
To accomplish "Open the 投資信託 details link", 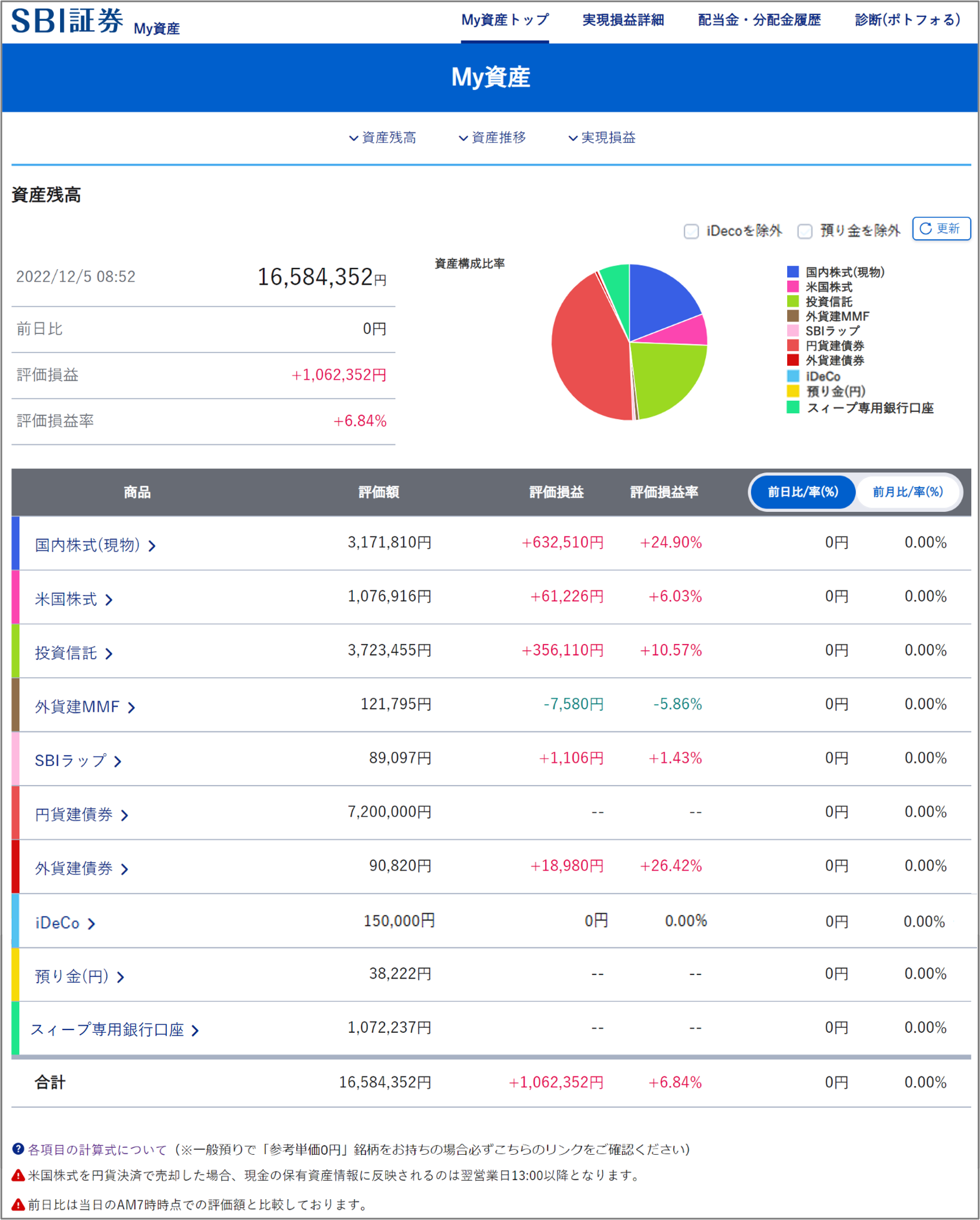I will pyautogui.click(x=66, y=653).
